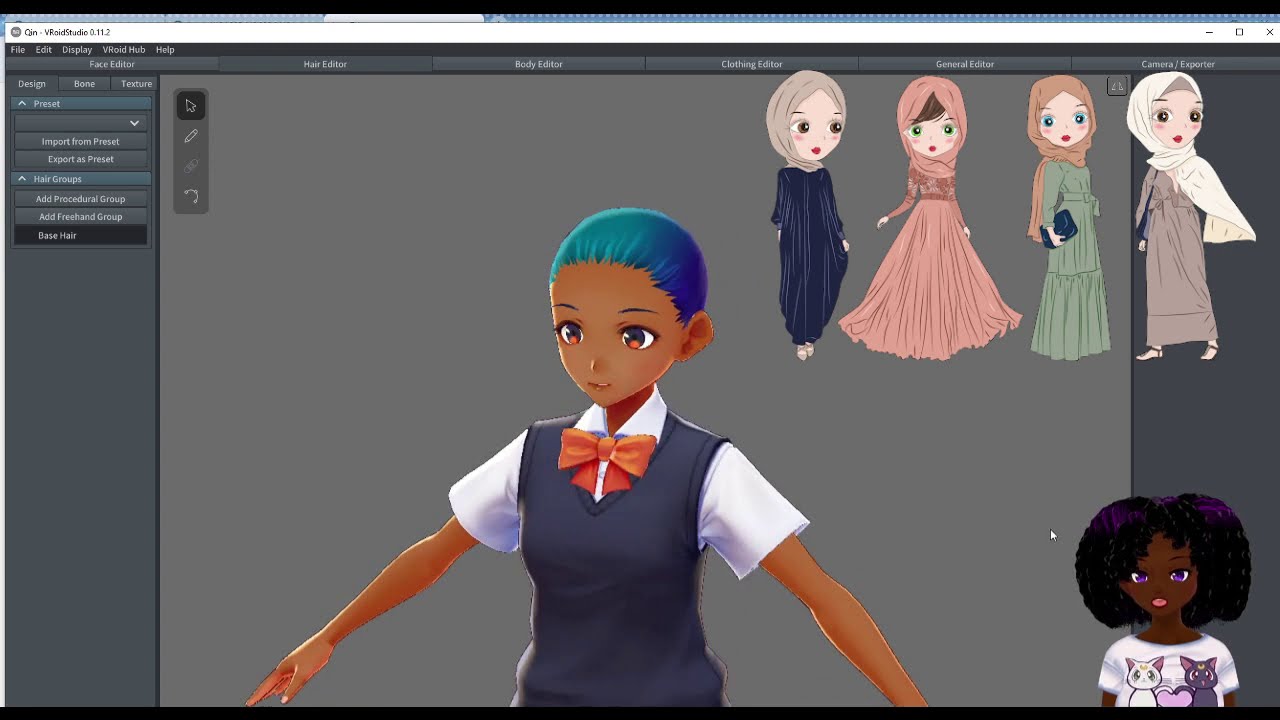This screenshot has width=1280, height=720.
Task: Open the preset dropdown list
Action: [x=80, y=122]
